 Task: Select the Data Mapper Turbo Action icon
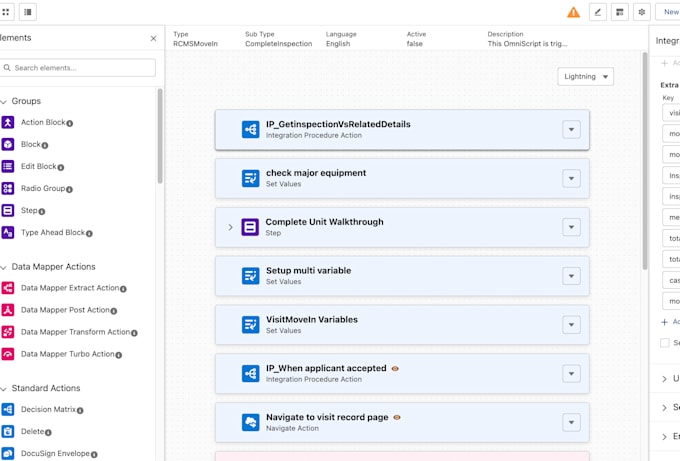tap(8, 354)
